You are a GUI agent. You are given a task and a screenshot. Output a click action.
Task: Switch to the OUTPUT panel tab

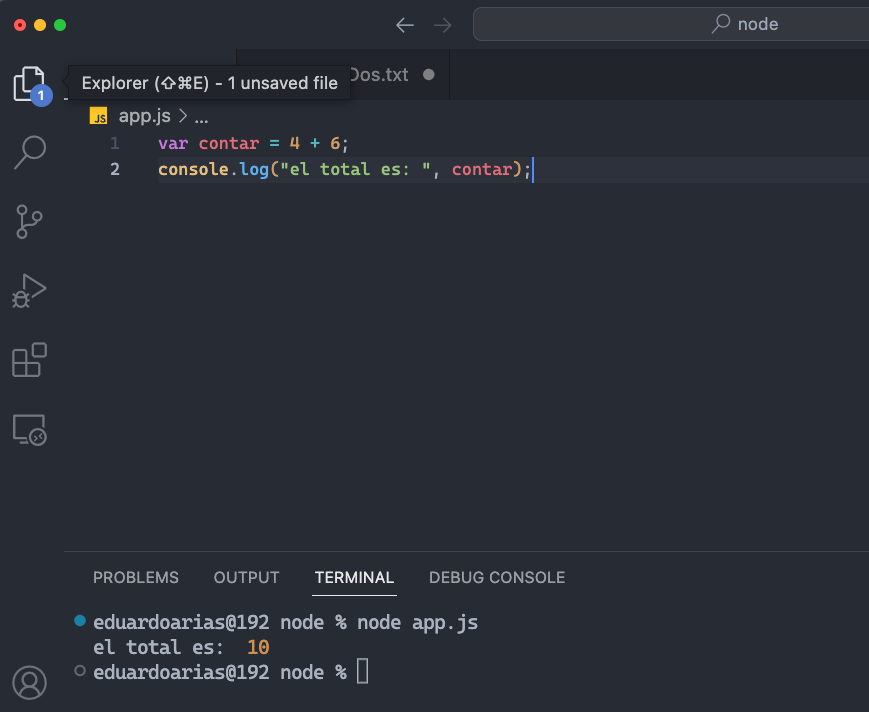246,577
